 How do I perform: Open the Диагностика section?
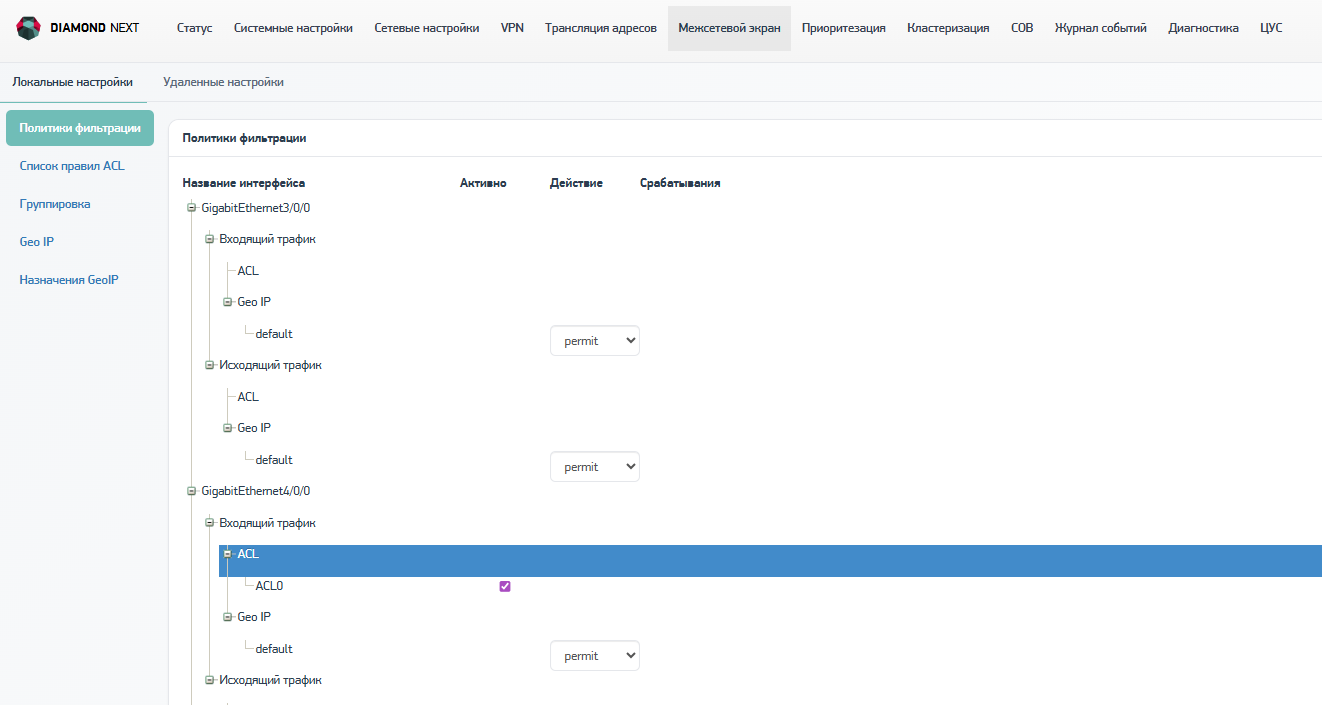(1203, 28)
